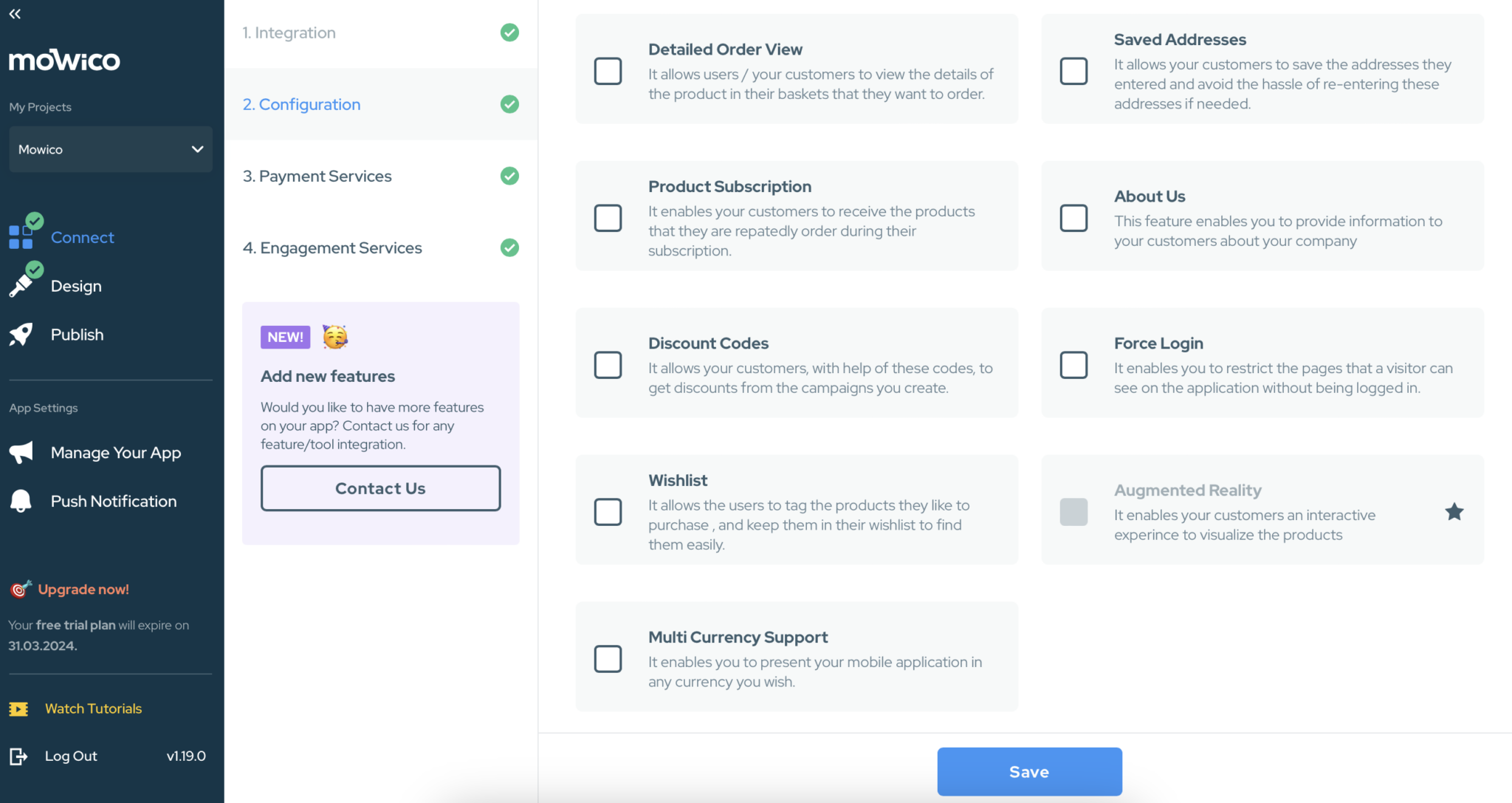Collapse the sidebar with double chevron
1512x803 pixels.
[15, 13]
